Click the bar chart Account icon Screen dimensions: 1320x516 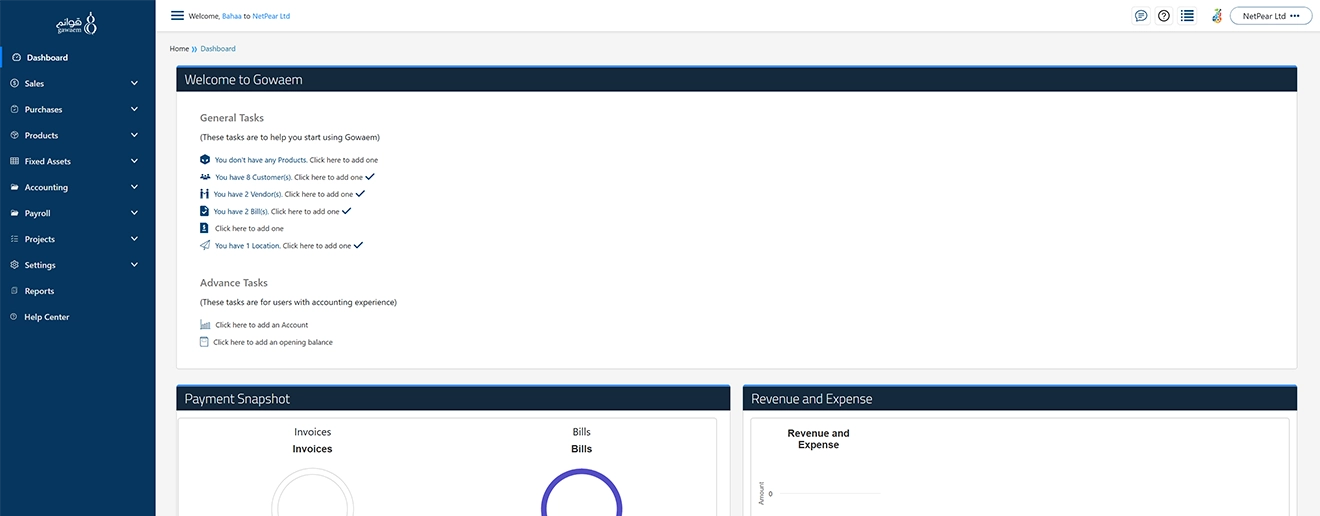click(x=205, y=325)
